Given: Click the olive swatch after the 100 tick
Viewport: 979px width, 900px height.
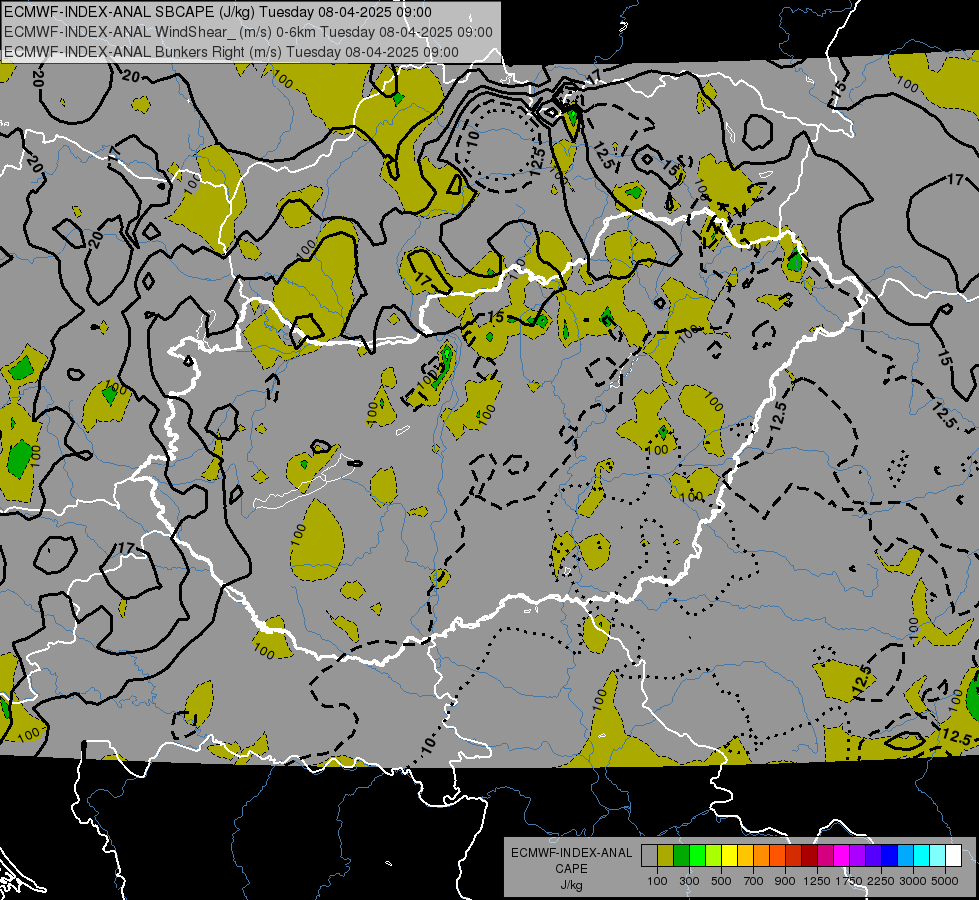Looking at the screenshot, I should click(666, 856).
